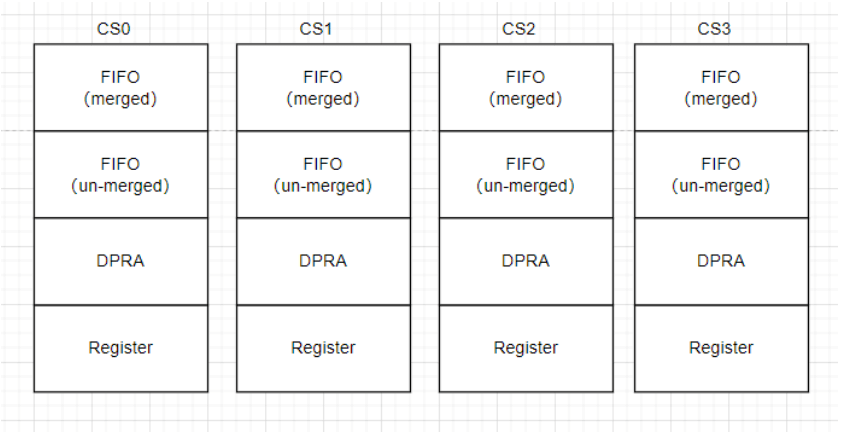The image size is (866, 440).
Task: Click the FIFO (merged) box under CS3
Action: click(x=721, y=88)
